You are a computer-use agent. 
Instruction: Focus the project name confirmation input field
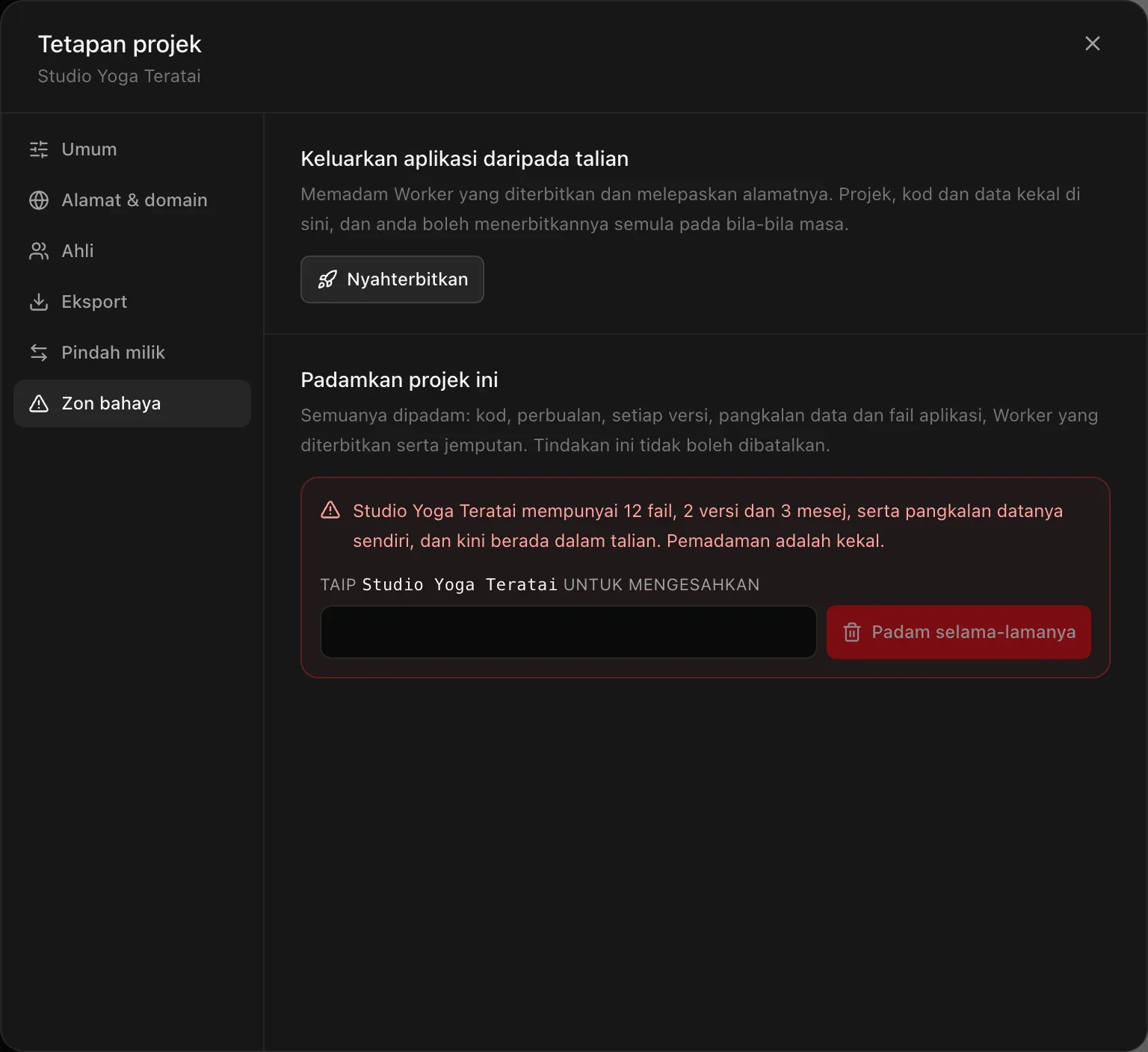(x=569, y=632)
